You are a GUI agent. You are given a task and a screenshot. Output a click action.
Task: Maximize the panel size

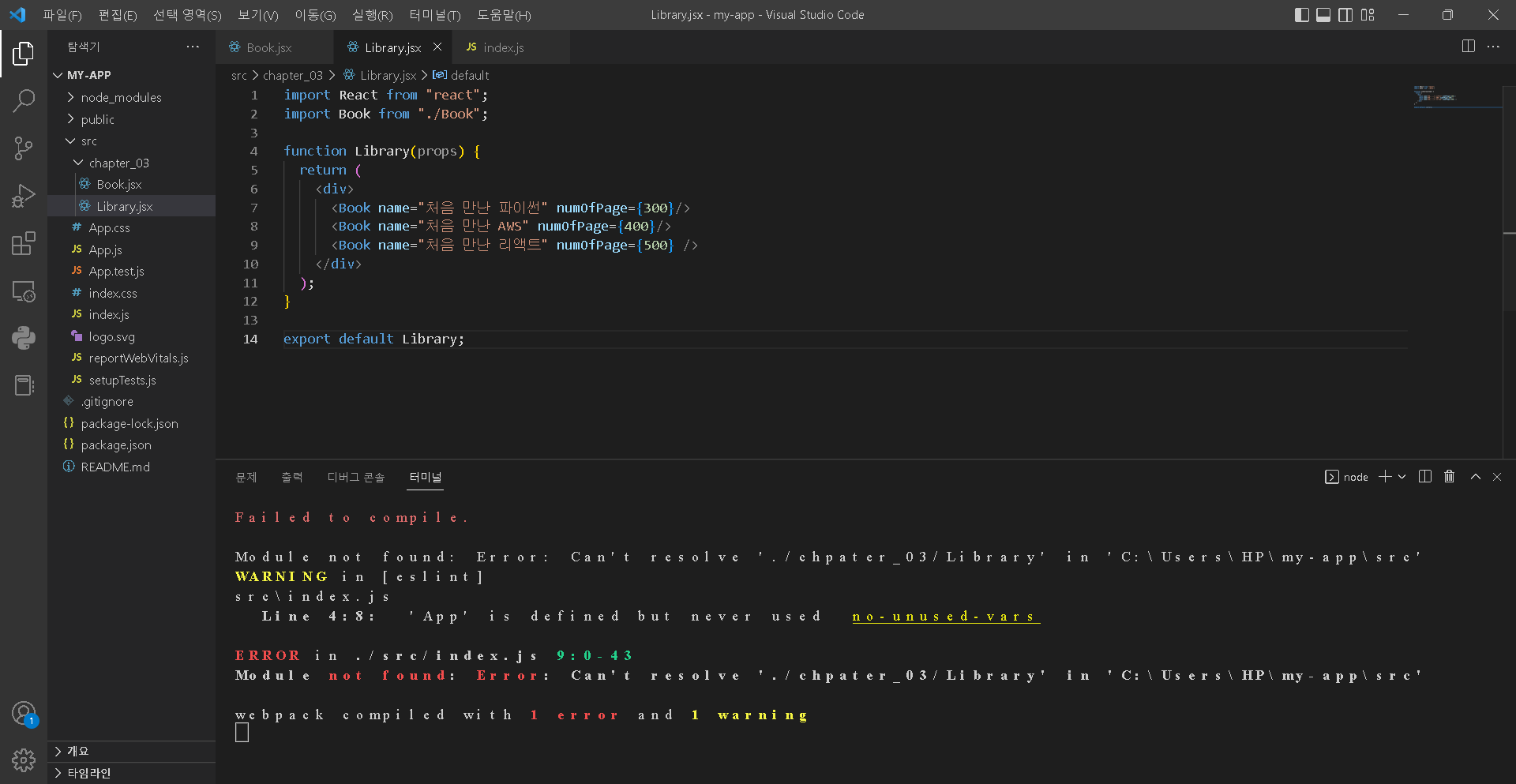point(1475,477)
